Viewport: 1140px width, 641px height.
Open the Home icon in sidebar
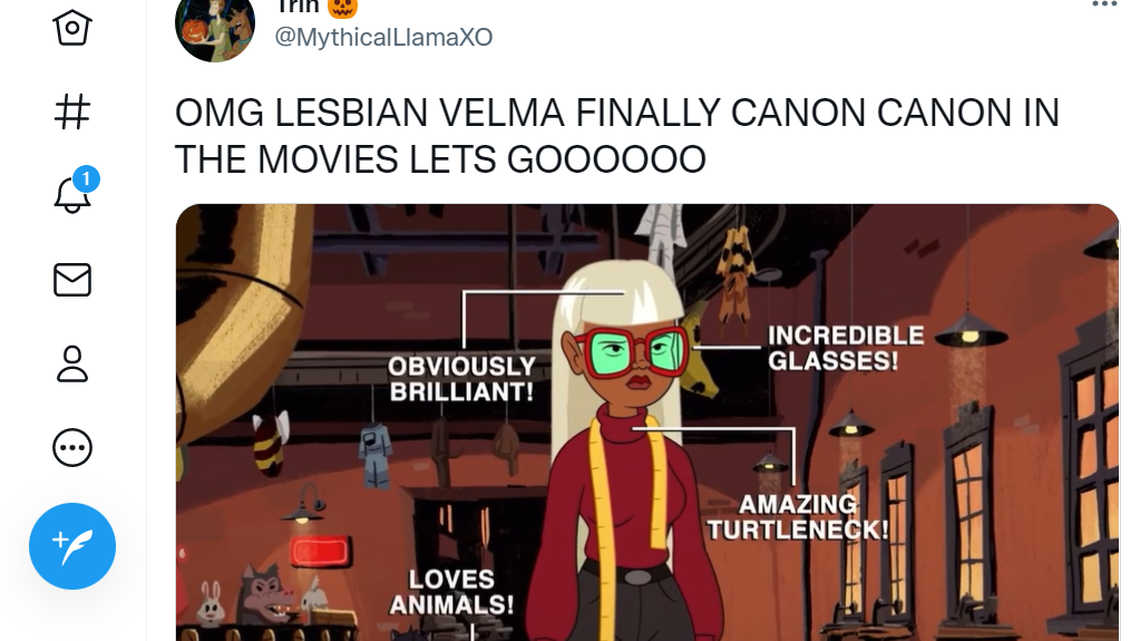click(72, 28)
